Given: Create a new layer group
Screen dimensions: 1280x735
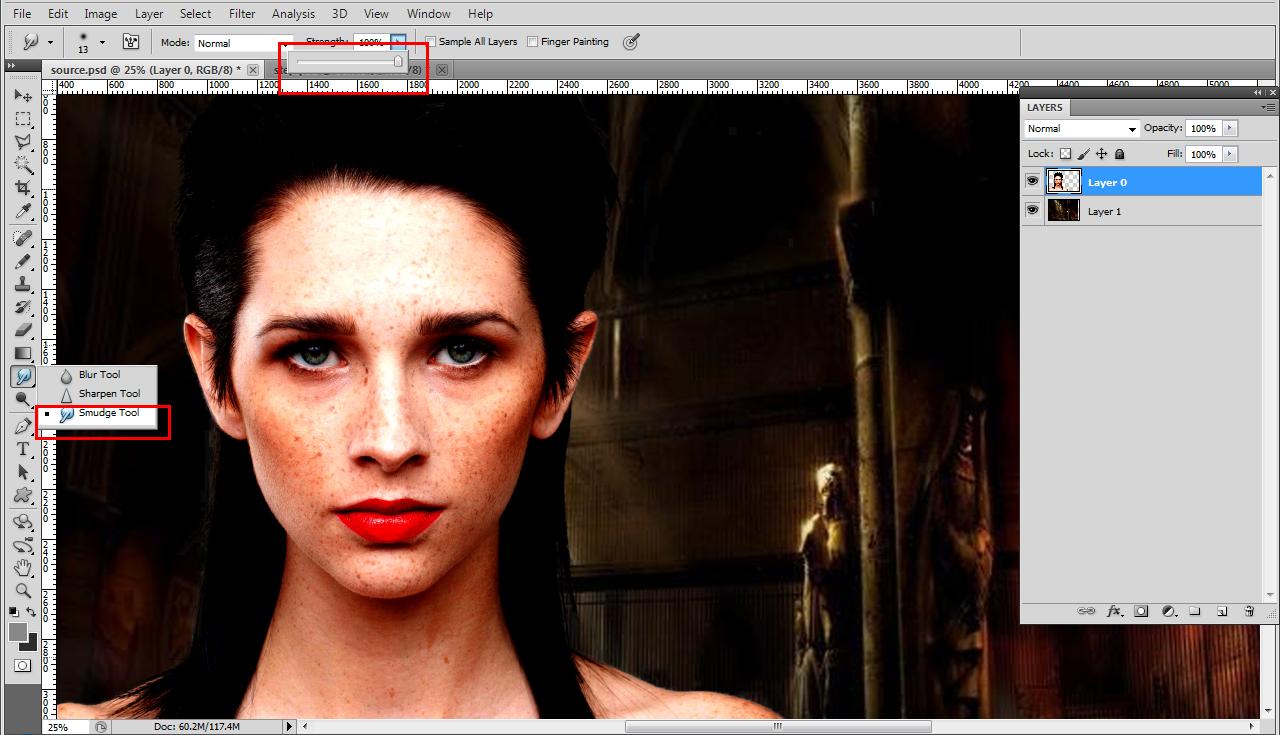Looking at the screenshot, I should [1195, 611].
